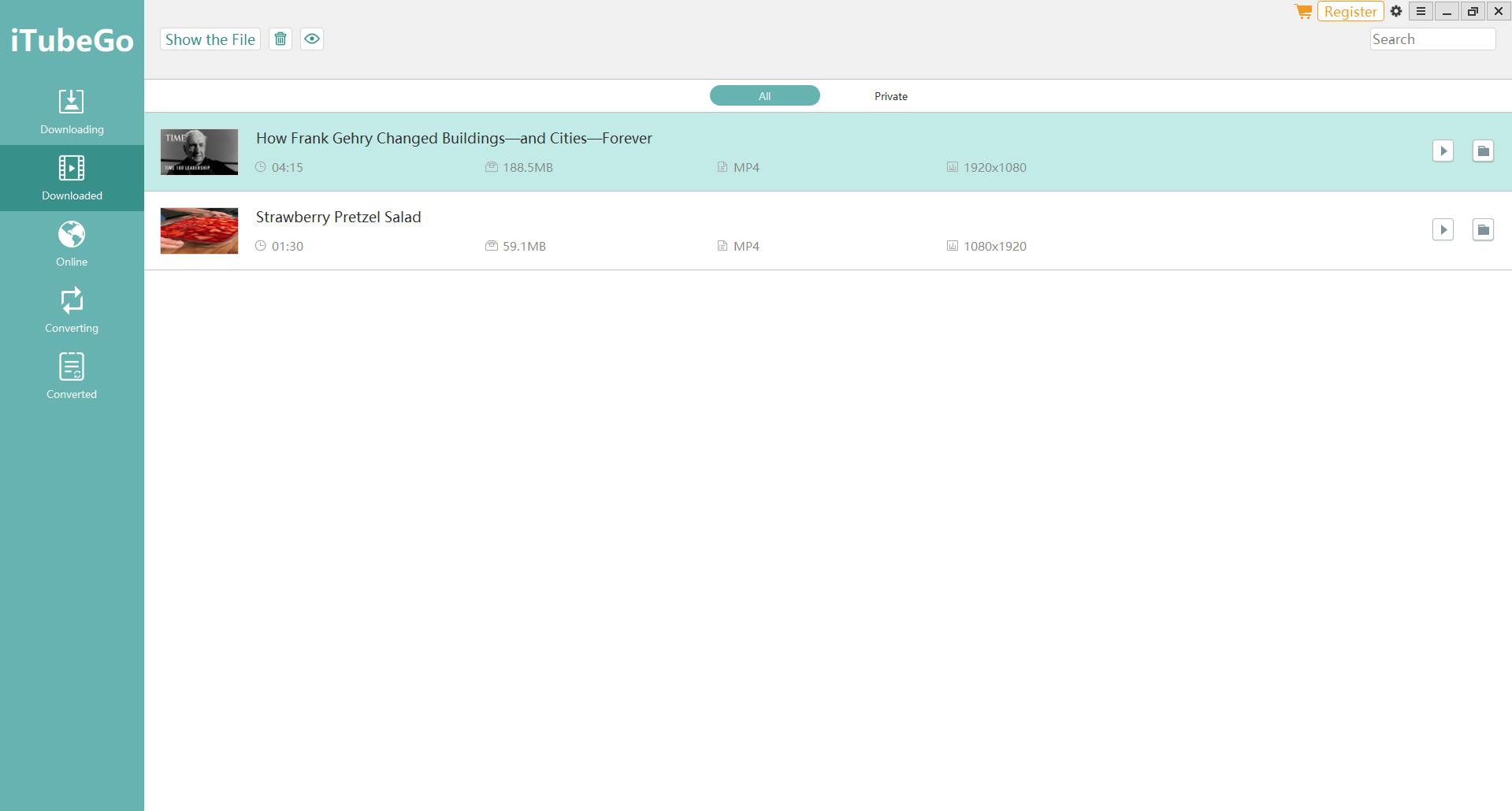Open folder for Frank Gehry video

click(1483, 151)
